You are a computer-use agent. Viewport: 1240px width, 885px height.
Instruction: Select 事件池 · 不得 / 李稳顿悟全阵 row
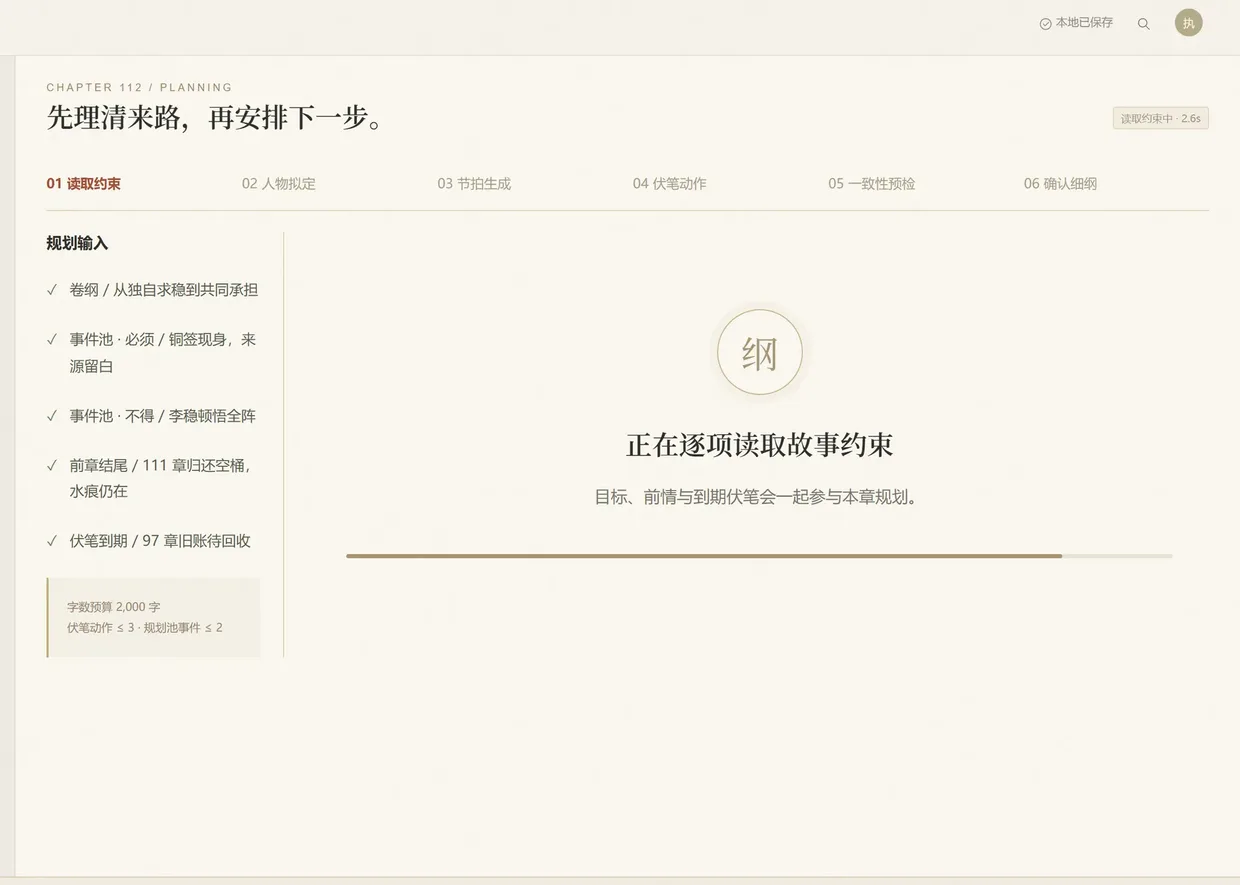point(153,416)
